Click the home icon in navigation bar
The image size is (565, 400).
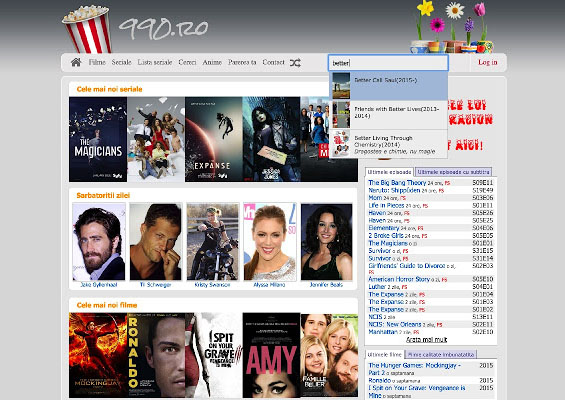pos(76,62)
